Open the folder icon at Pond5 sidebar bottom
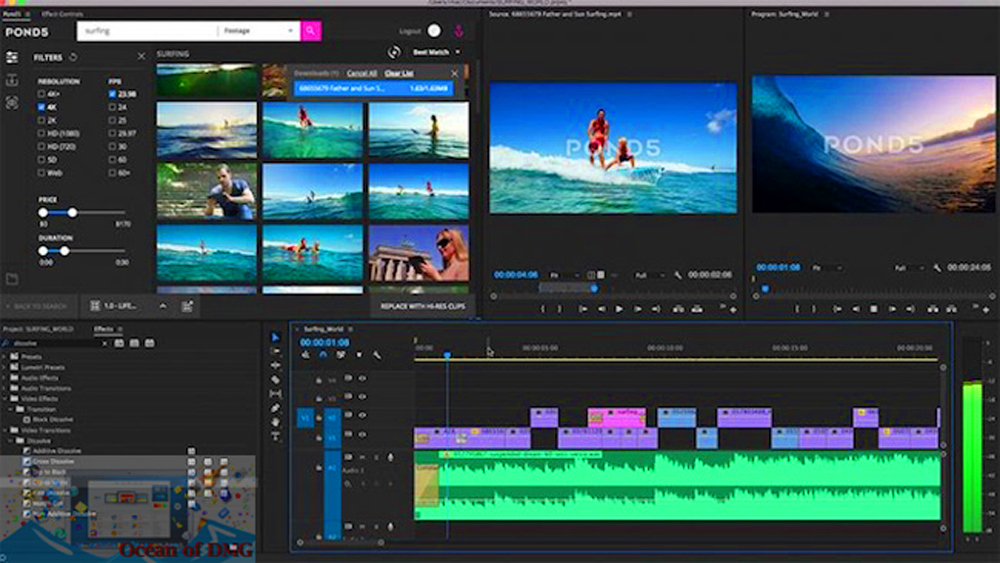1000x563 pixels. click(12, 279)
